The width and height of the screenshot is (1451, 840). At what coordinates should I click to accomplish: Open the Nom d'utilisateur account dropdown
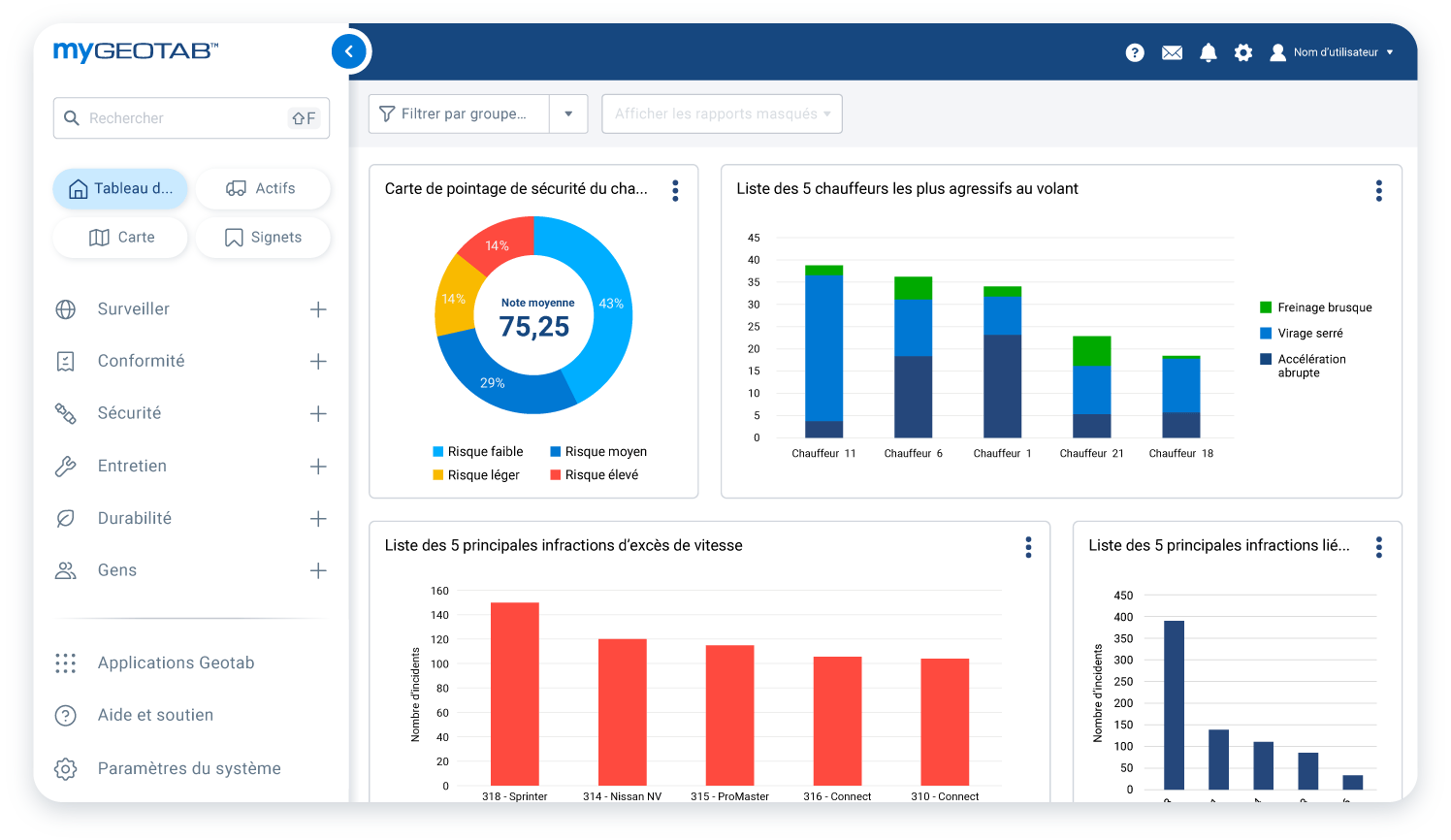pos(1335,52)
